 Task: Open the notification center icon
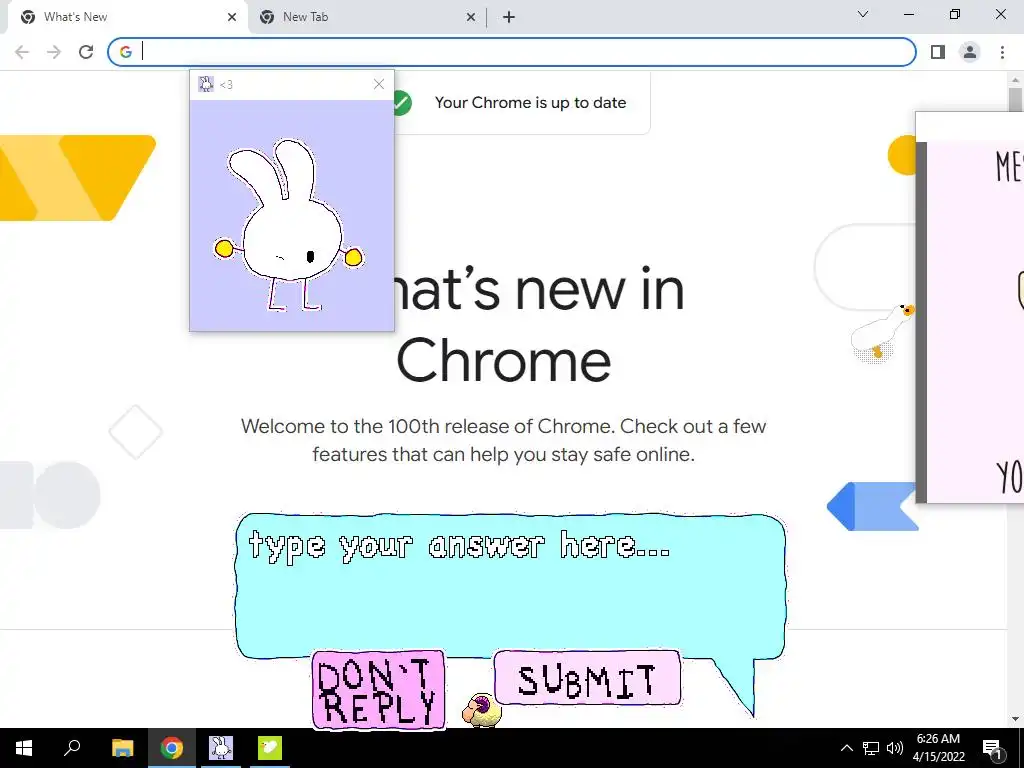click(992, 748)
